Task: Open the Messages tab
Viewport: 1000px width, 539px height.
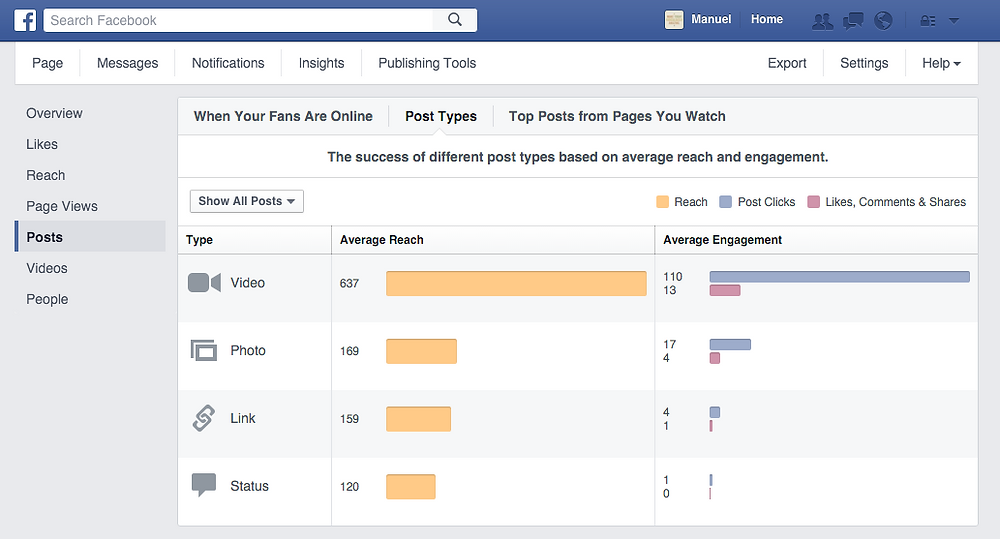Action: (128, 63)
